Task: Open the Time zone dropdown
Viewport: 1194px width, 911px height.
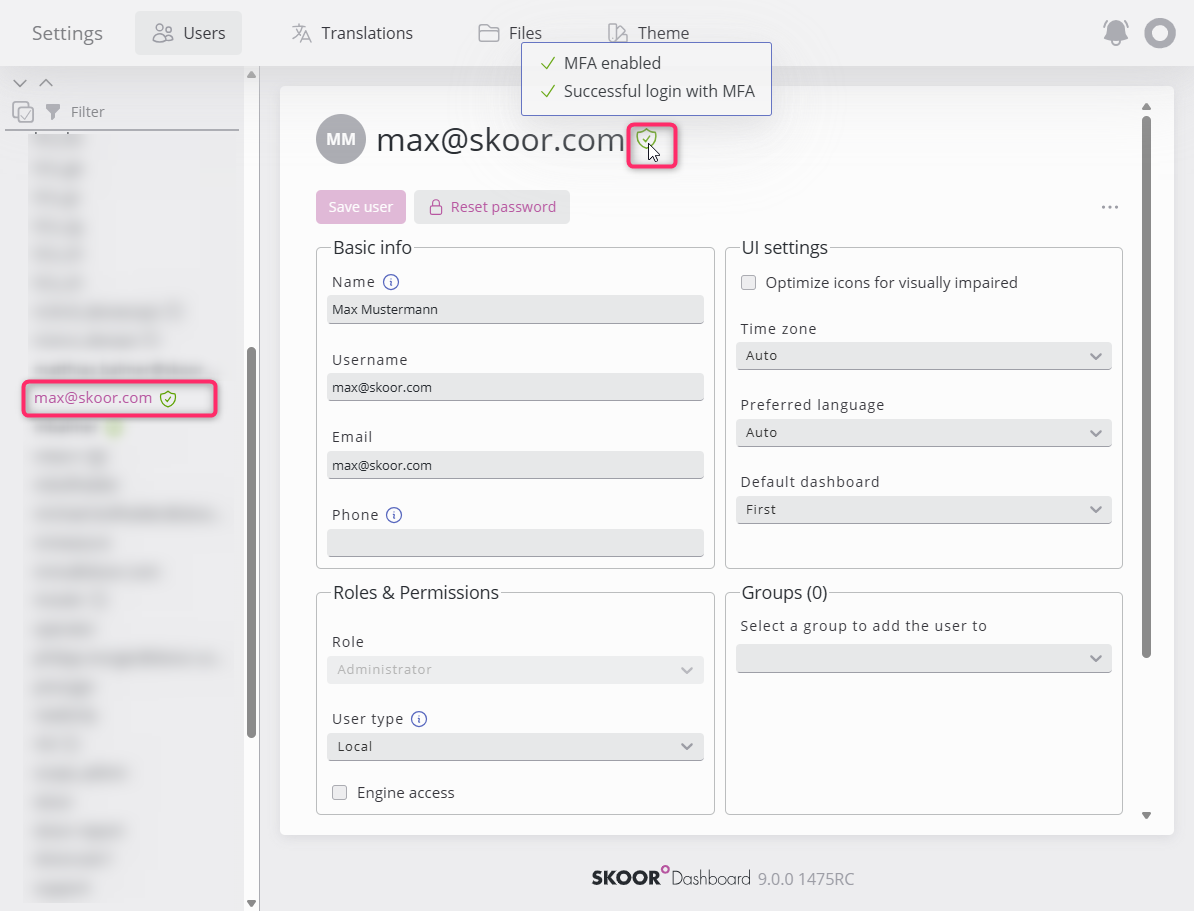Action: coord(925,356)
